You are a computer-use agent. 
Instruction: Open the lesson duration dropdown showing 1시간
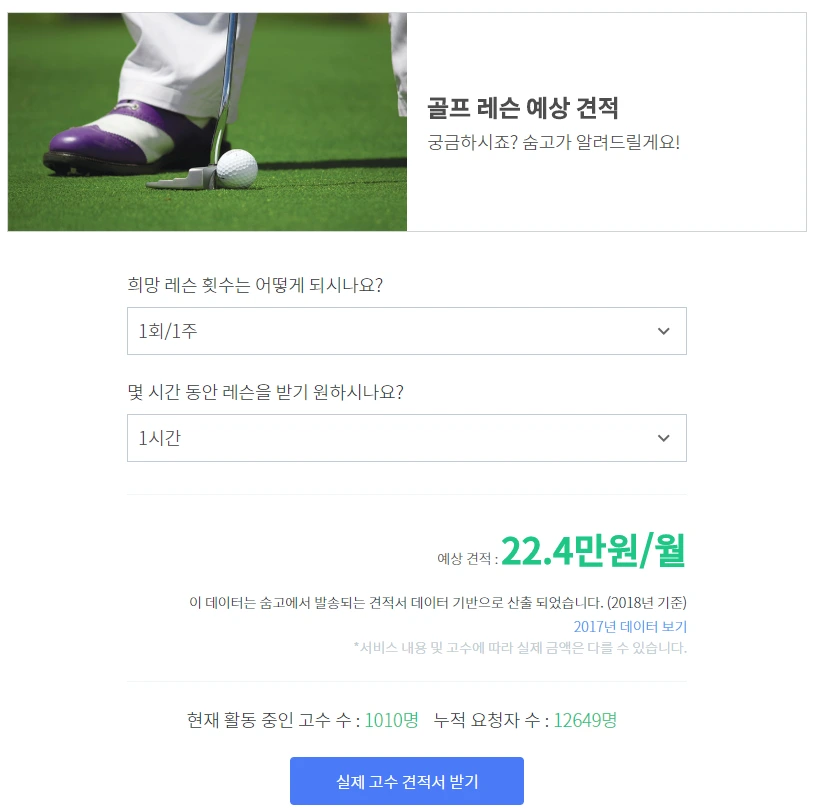(x=406, y=438)
